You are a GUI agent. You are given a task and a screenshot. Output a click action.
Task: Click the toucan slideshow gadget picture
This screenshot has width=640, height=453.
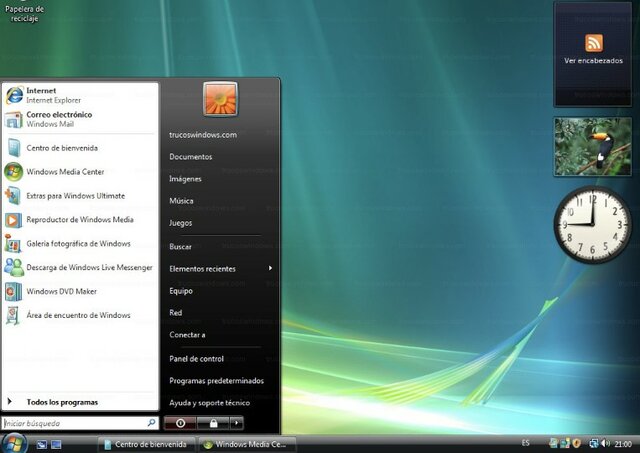[x=593, y=147]
